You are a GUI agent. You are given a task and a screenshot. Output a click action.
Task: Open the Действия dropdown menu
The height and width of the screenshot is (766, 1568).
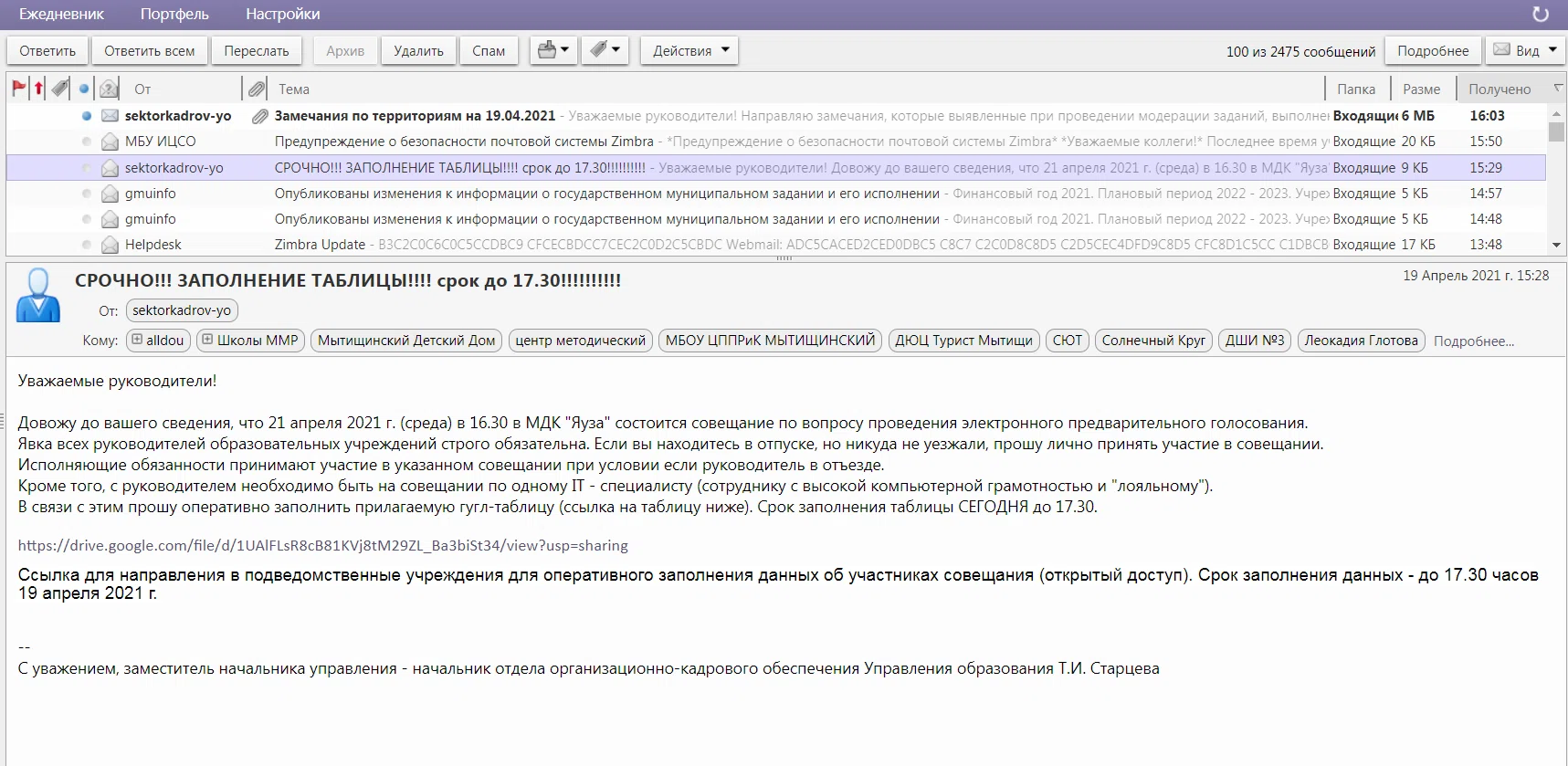coord(689,50)
